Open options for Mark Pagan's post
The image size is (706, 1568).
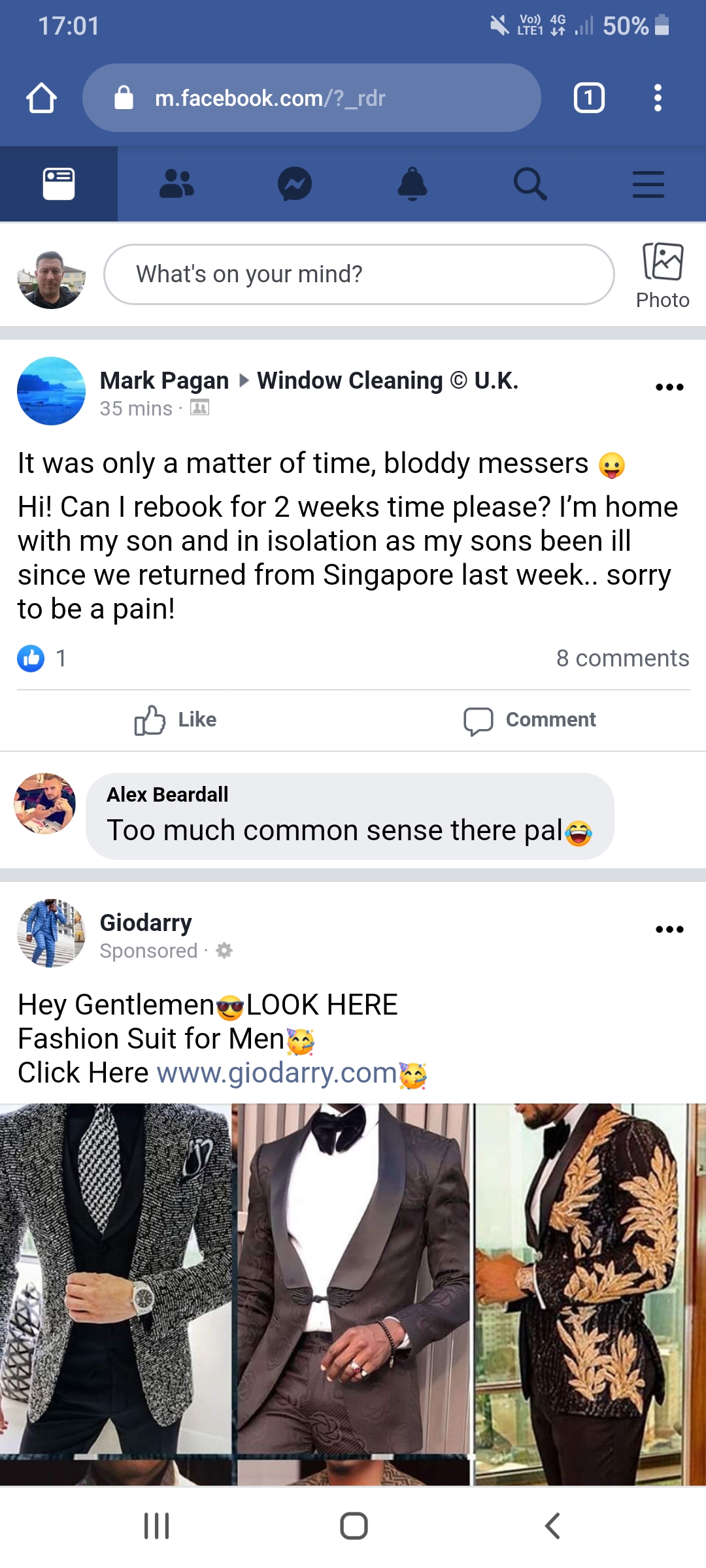669,387
